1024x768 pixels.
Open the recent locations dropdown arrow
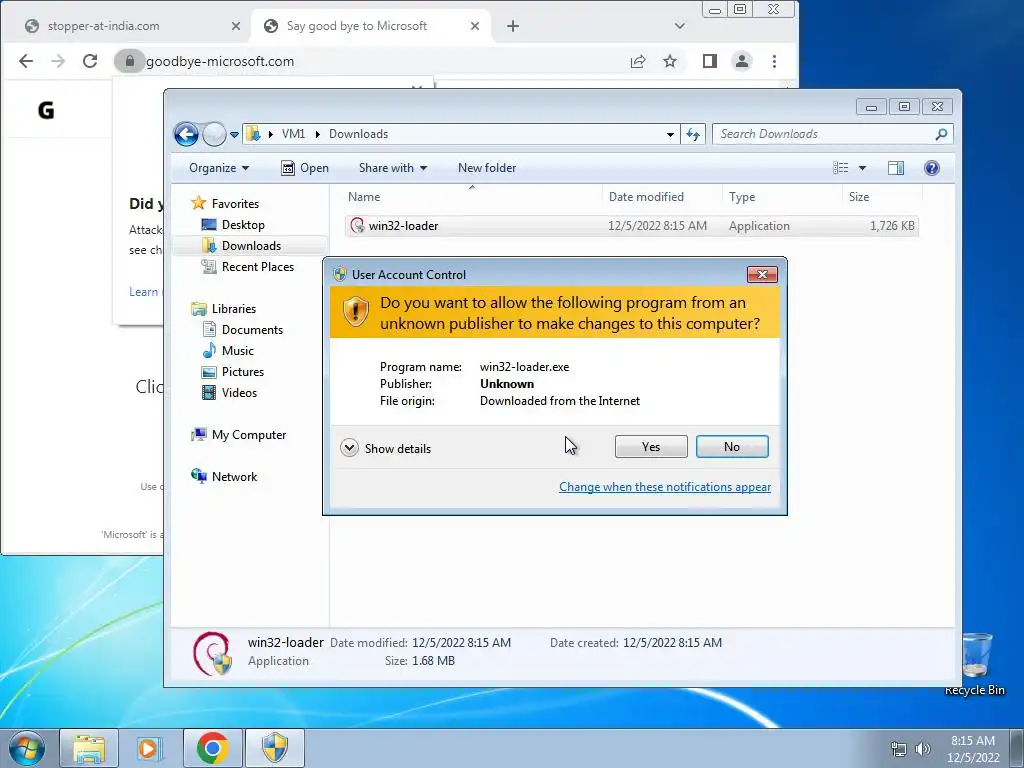click(234, 135)
